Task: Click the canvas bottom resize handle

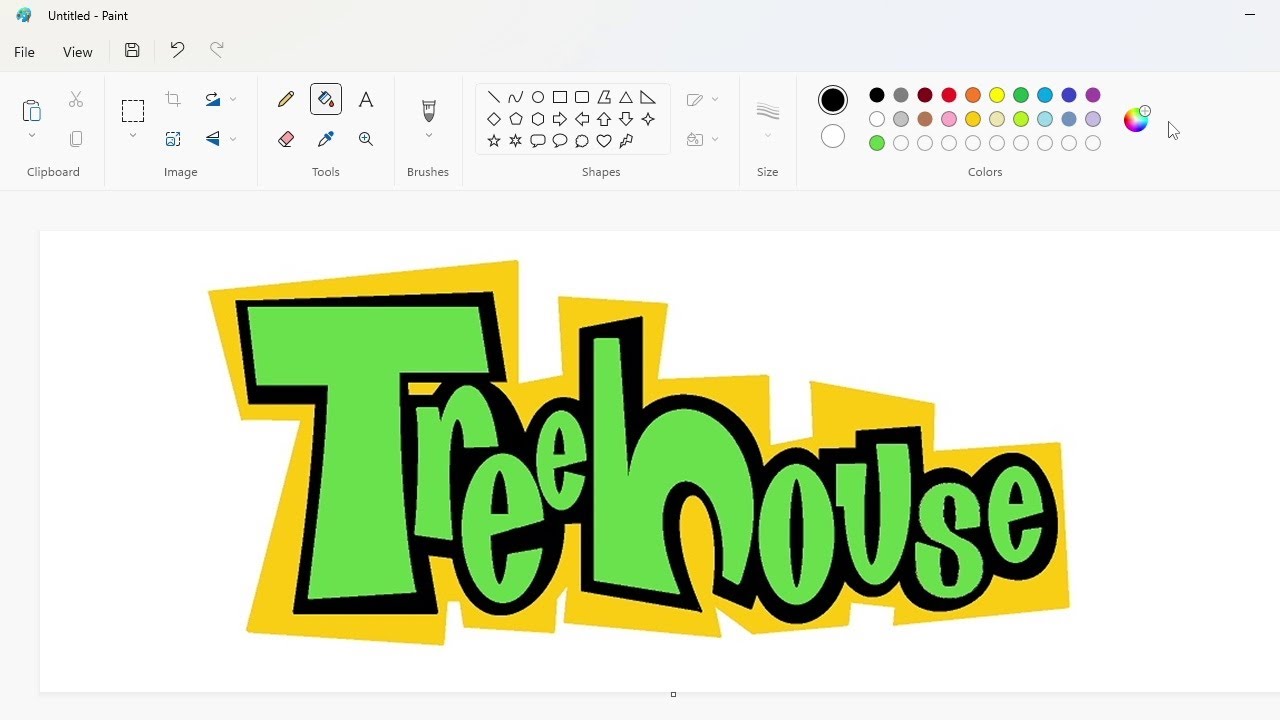Action: pyautogui.click(x=673, y=694)
